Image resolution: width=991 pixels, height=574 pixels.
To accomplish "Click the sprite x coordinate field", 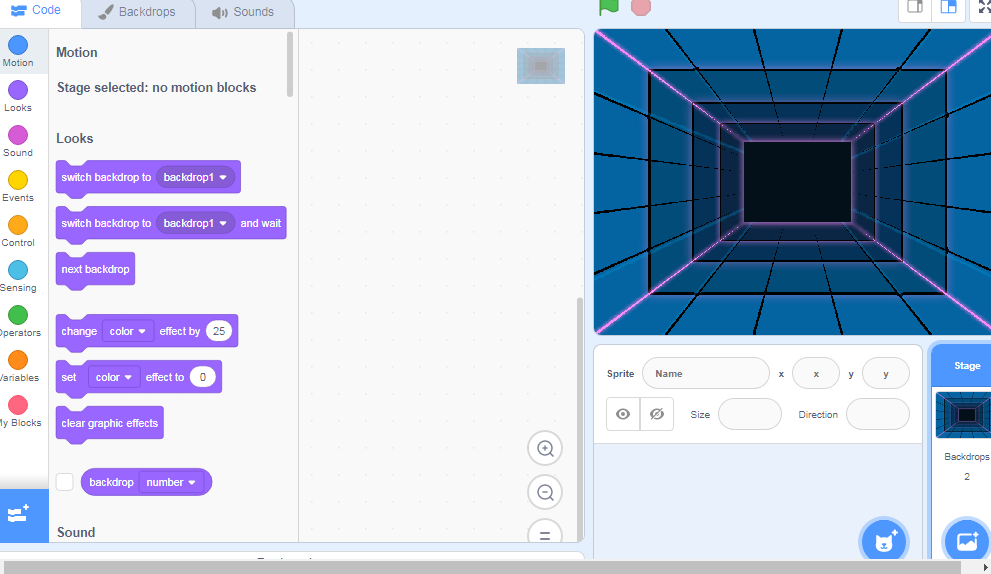I will (x=816, y=374).
